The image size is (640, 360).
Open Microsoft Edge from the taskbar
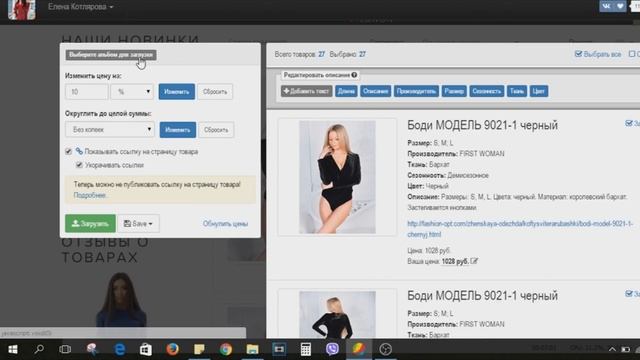[x=119, y=349]
